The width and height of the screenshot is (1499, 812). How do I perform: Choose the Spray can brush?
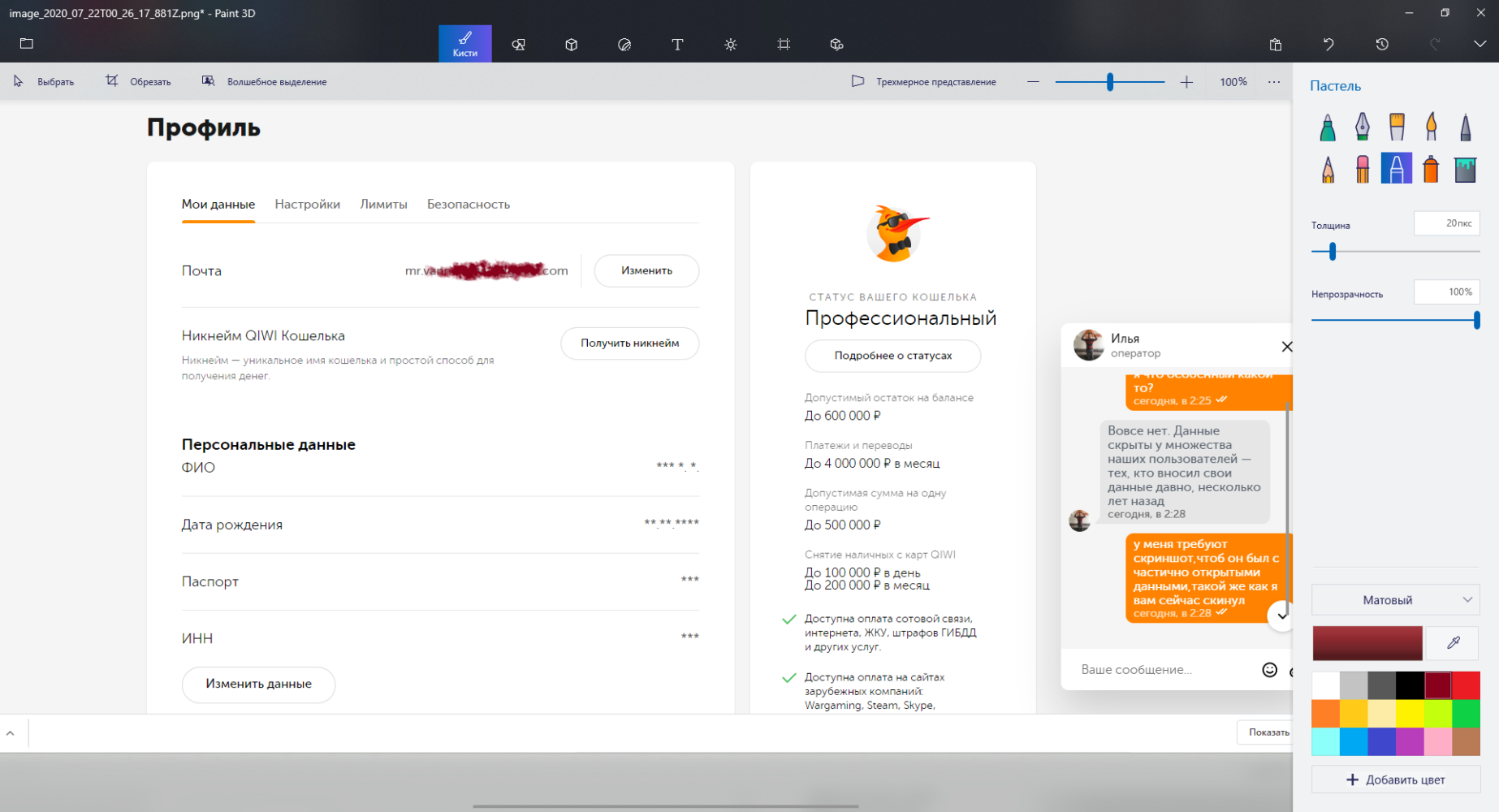coord(1431,169)
